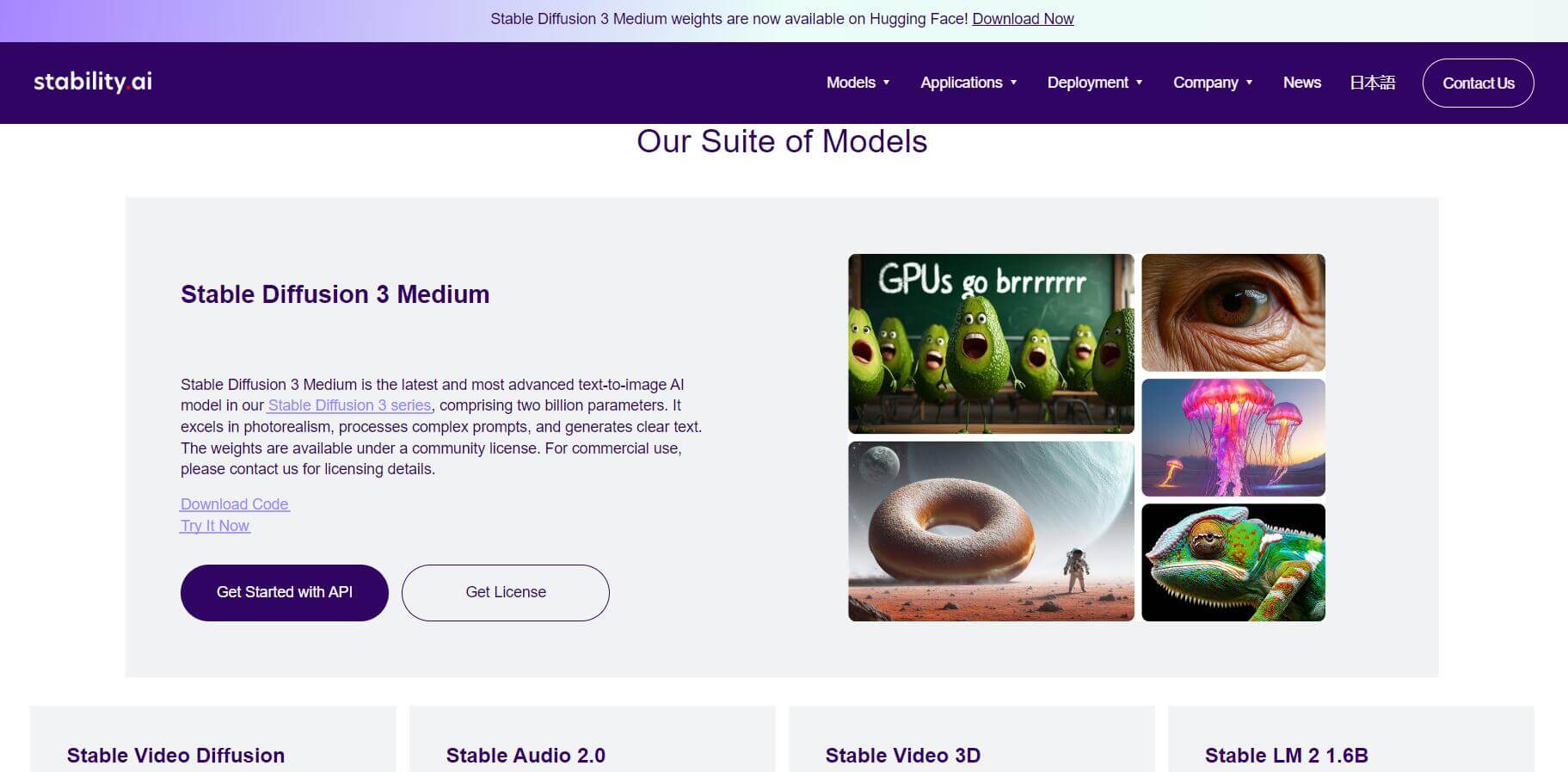Expand the Models dropdown menu
Viewport: 1568px width, 772px height.
858,83
